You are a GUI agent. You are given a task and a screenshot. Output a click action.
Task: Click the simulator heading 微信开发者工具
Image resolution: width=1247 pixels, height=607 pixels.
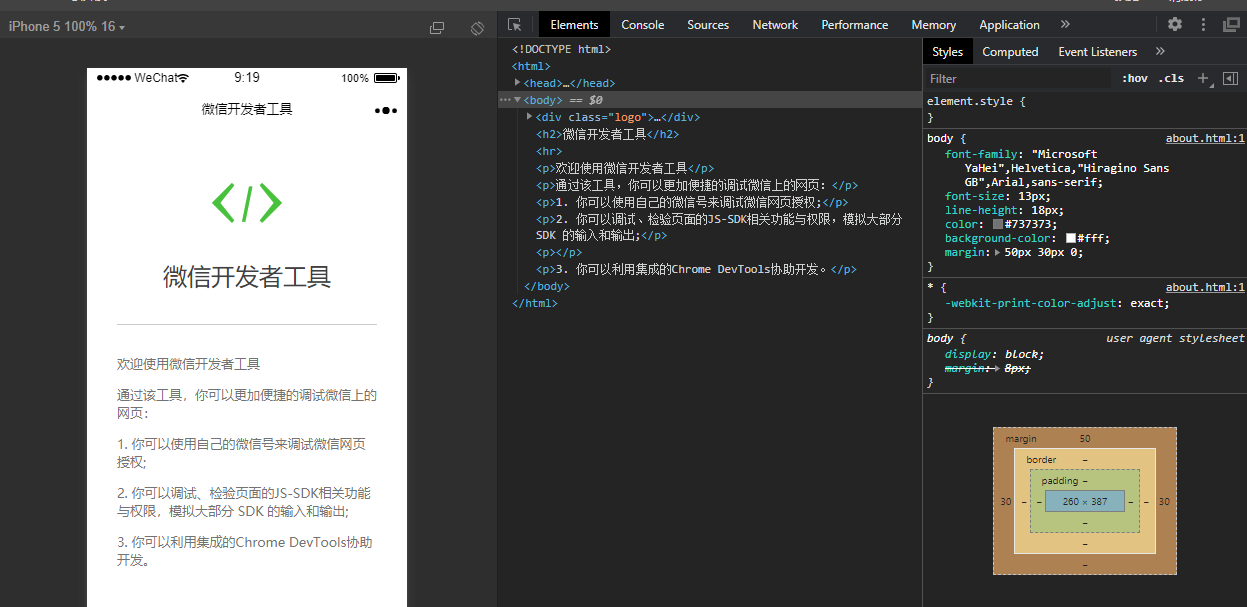[247, 277]
